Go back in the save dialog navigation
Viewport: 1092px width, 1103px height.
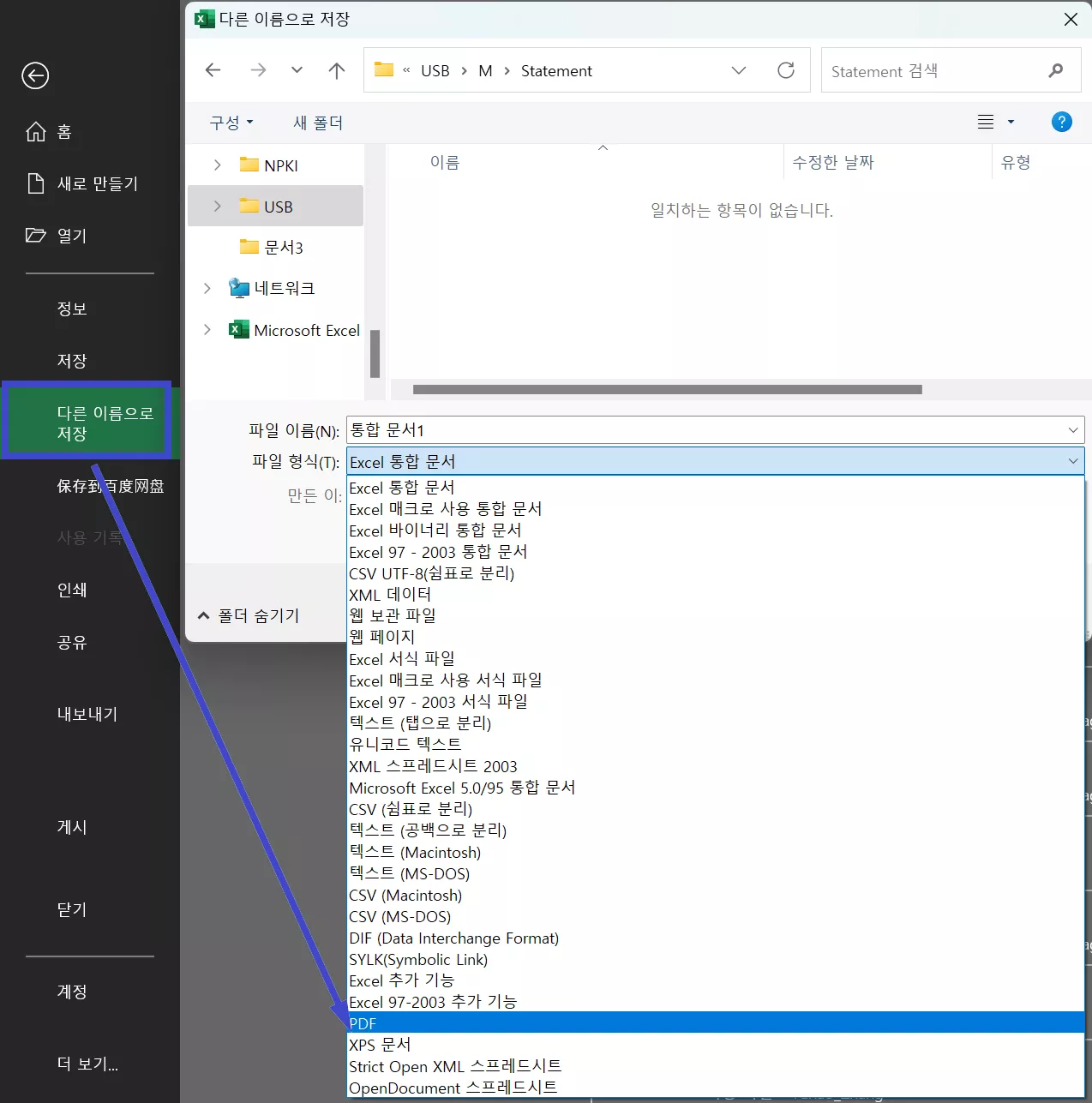(213, 70)
